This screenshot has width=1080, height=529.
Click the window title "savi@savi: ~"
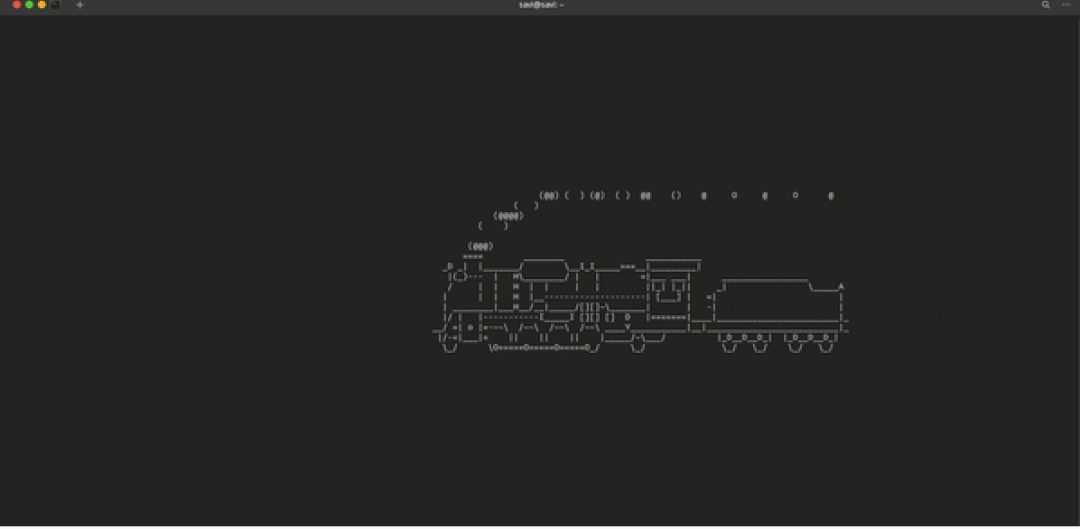click(541, 5)
